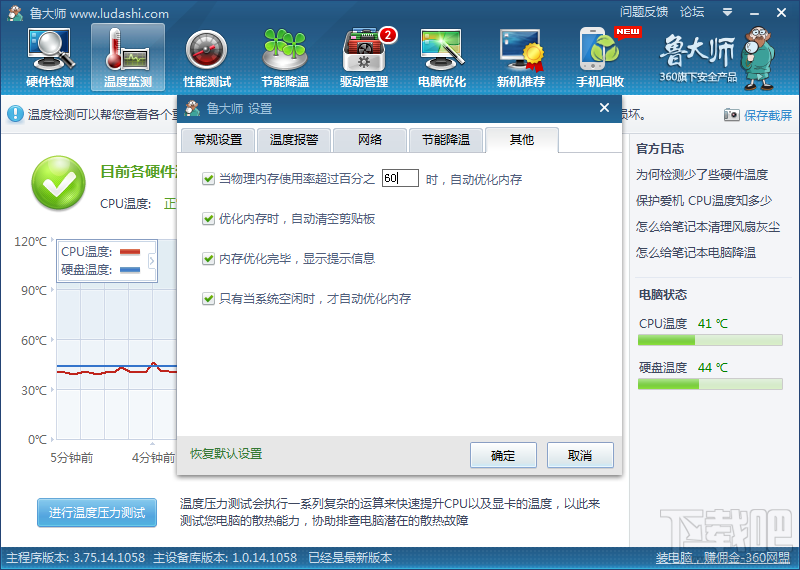Click 主程序版本: 3.75.14.1058 text
This screenshot has width=800, height=570.
pyautogui.click(x=76, y=558)
